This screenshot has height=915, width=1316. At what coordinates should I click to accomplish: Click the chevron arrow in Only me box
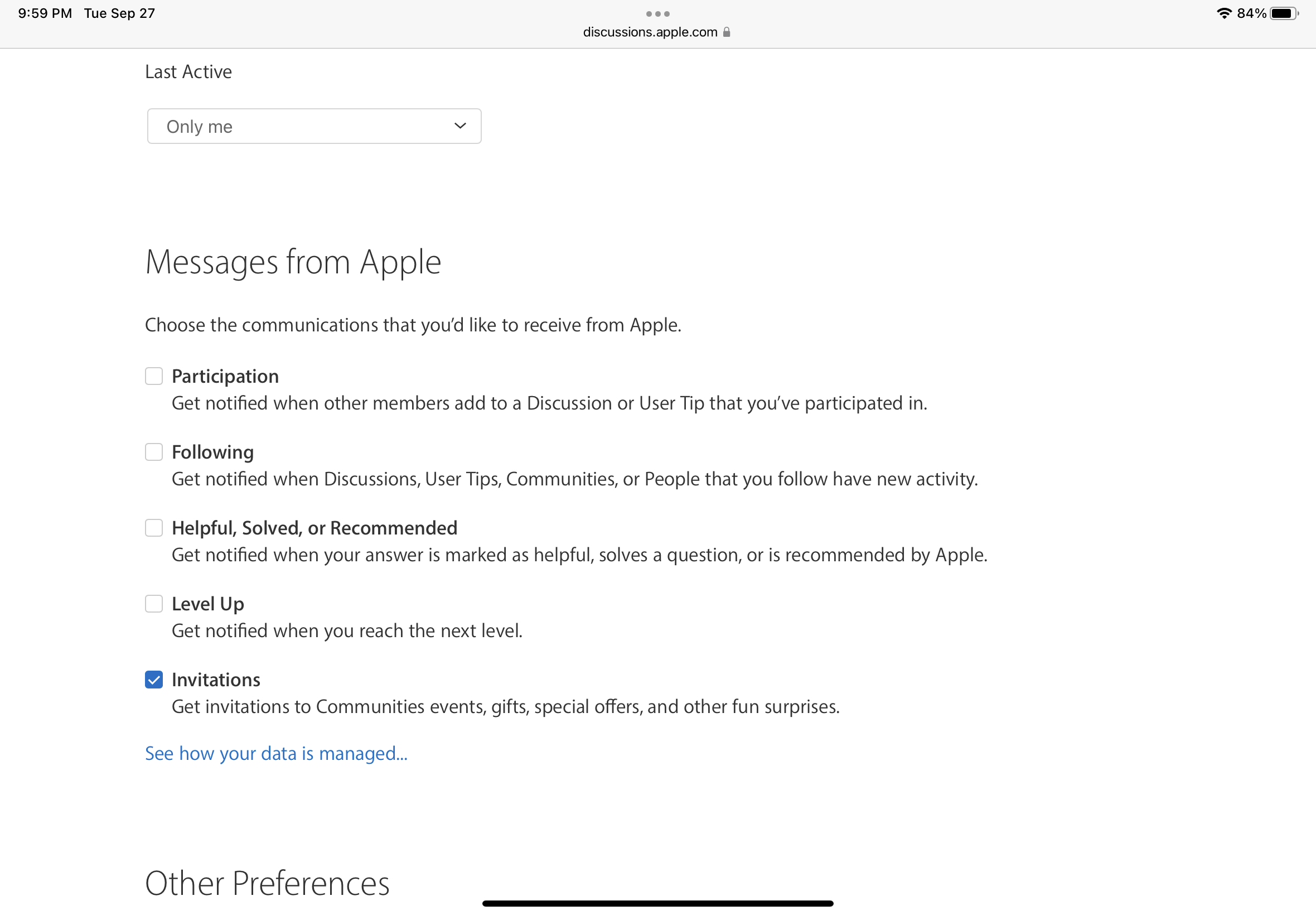click(460, 126)
